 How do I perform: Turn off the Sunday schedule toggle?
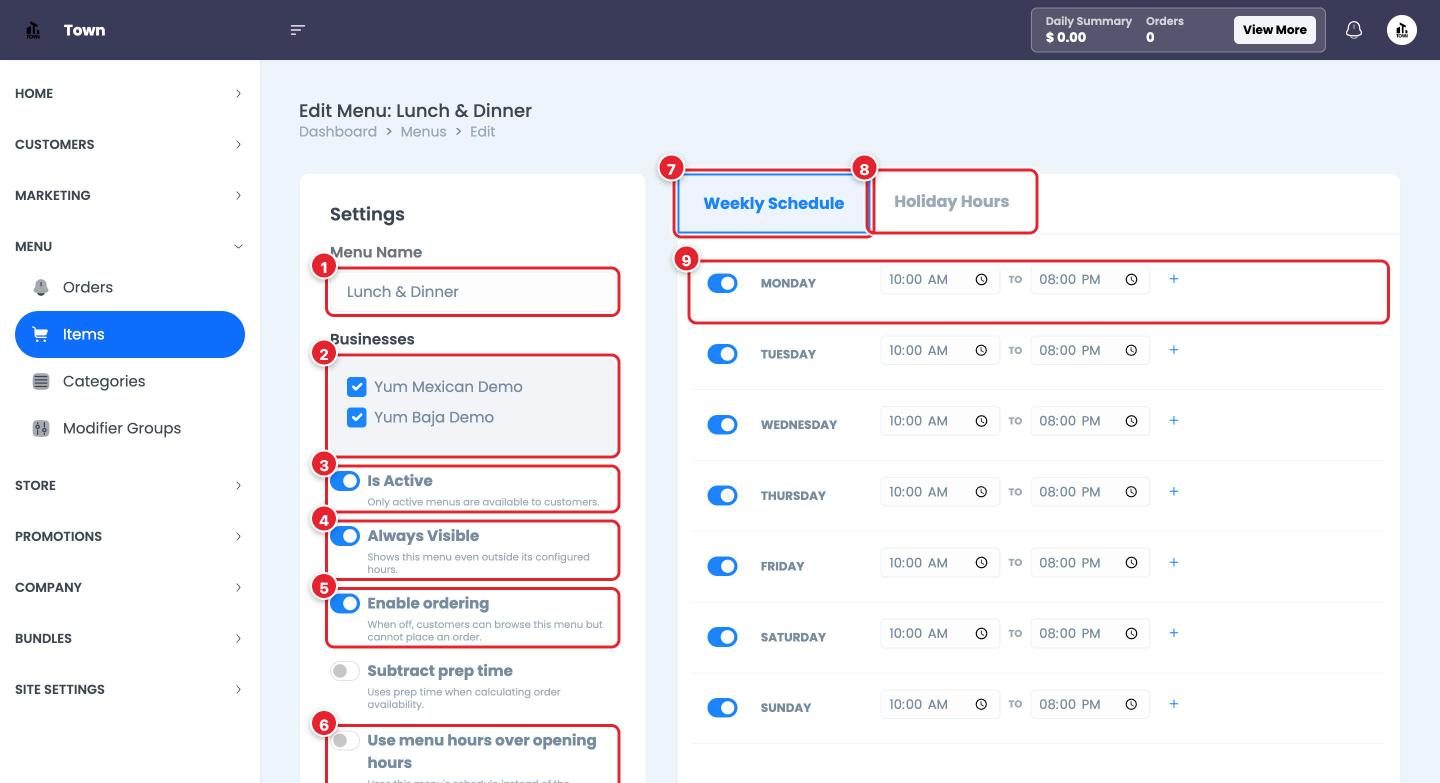point(722,708)
